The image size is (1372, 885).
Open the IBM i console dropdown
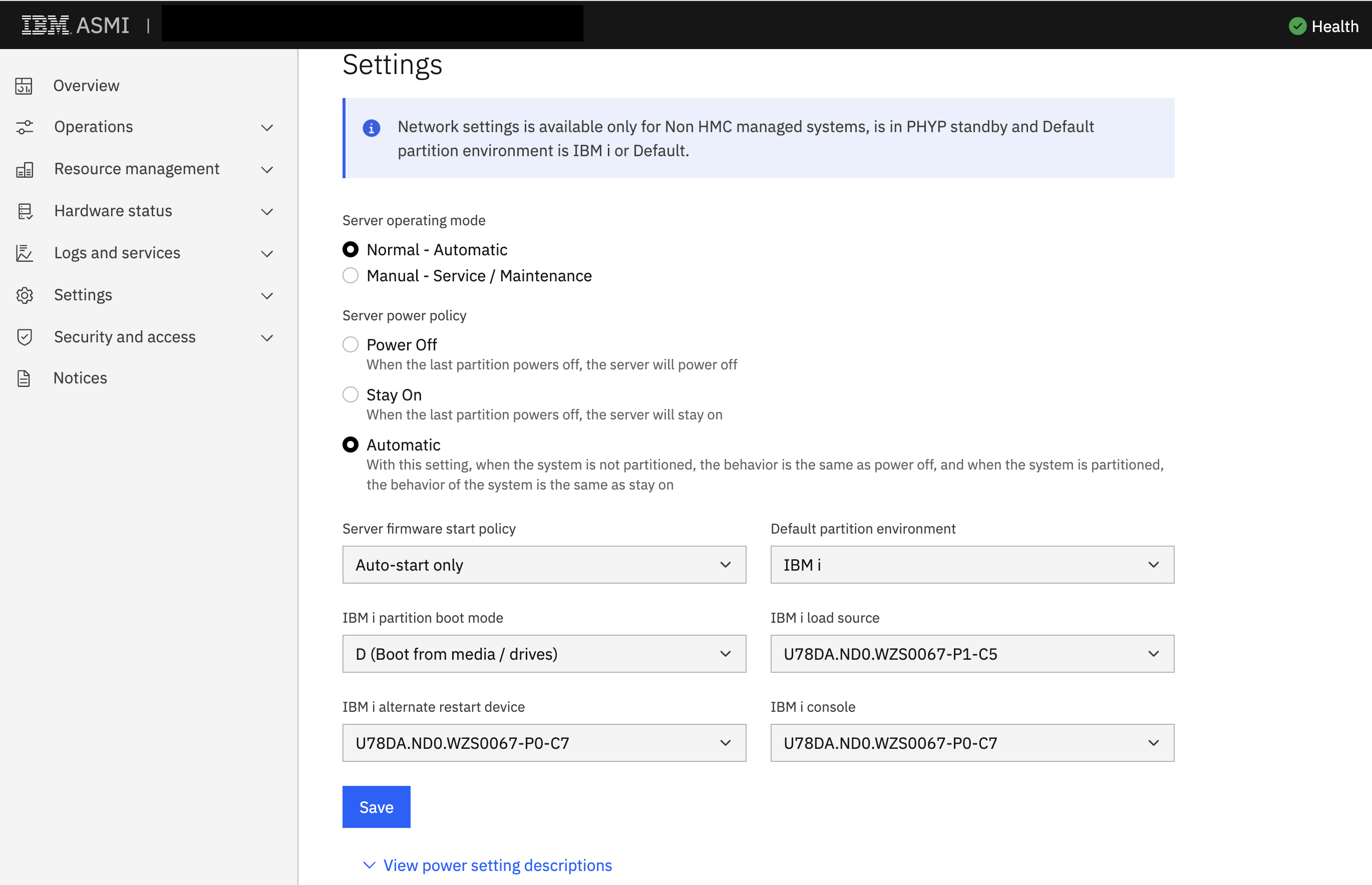972,743
